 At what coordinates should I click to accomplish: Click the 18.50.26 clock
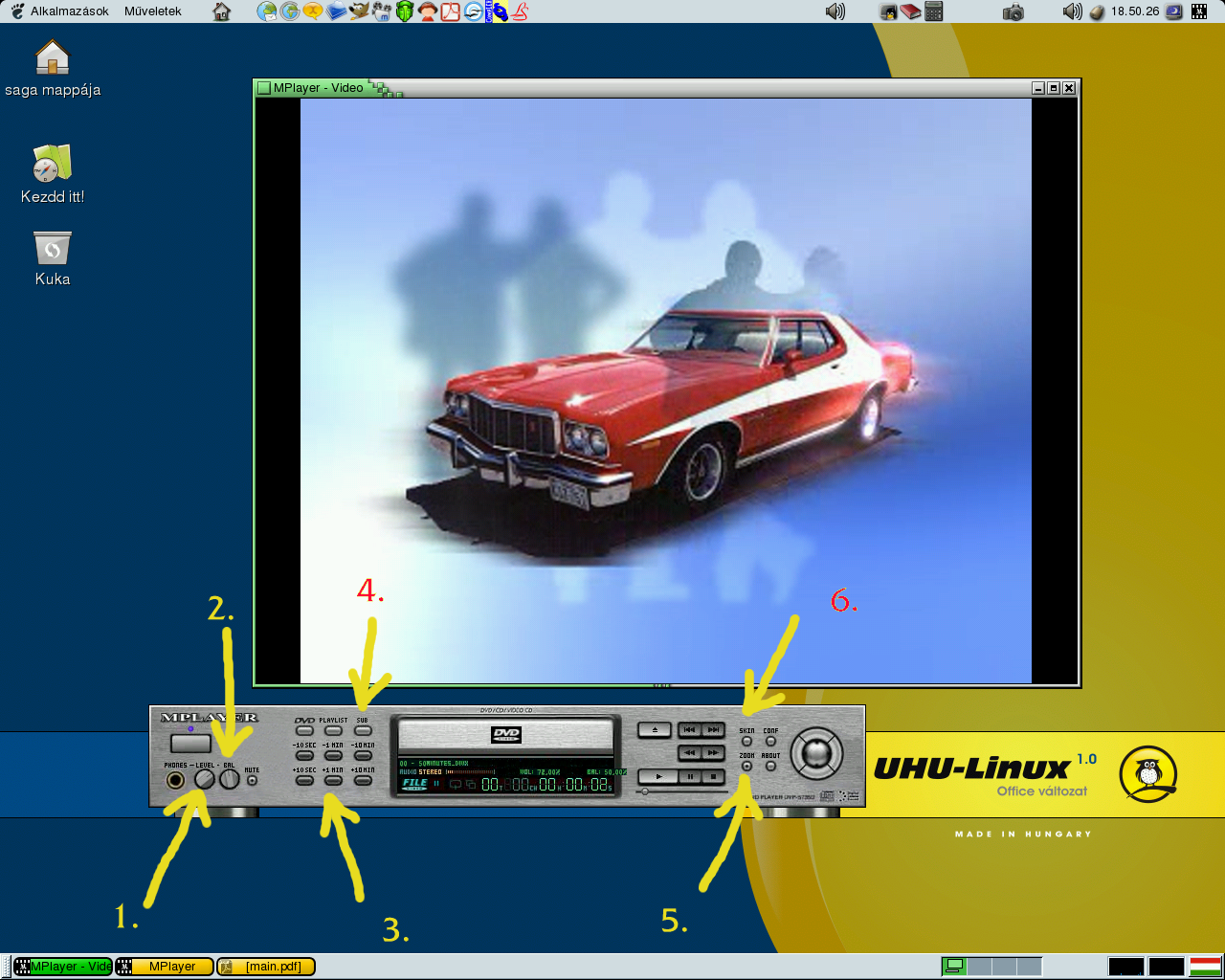tap(1135, 11)
